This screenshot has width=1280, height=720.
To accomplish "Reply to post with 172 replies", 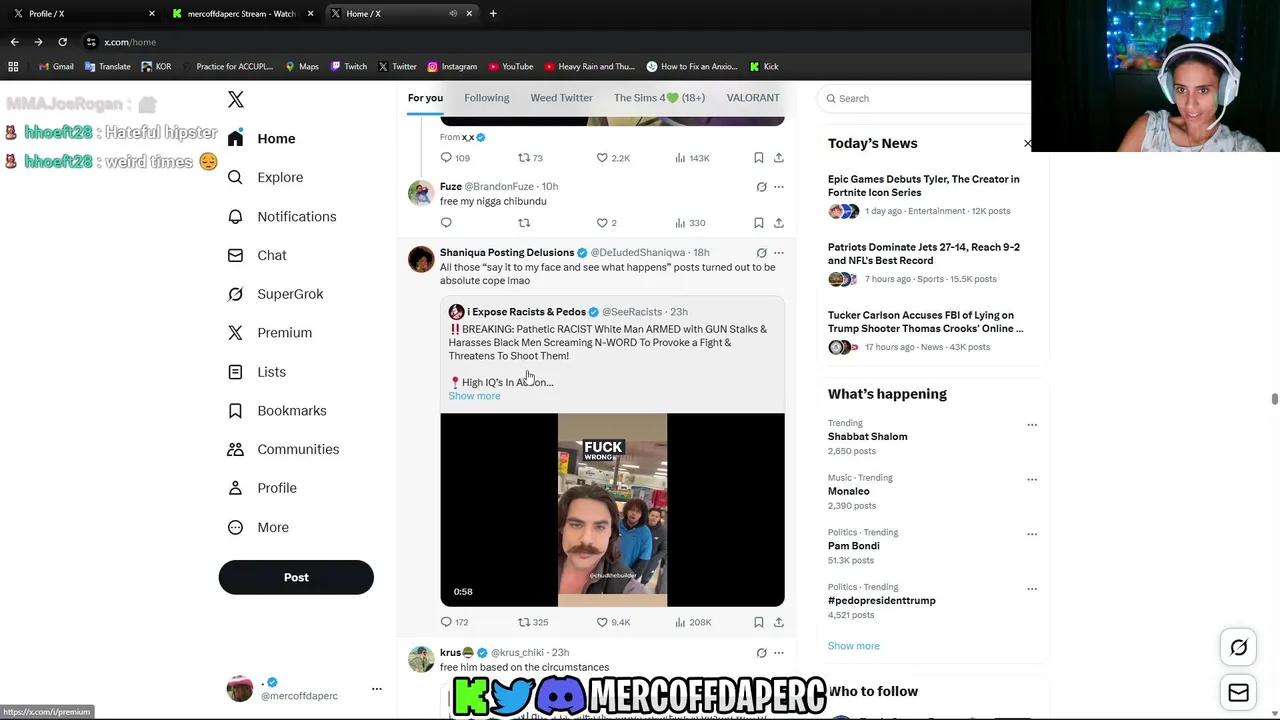I will pyautogui.click(x=454, y=622).
